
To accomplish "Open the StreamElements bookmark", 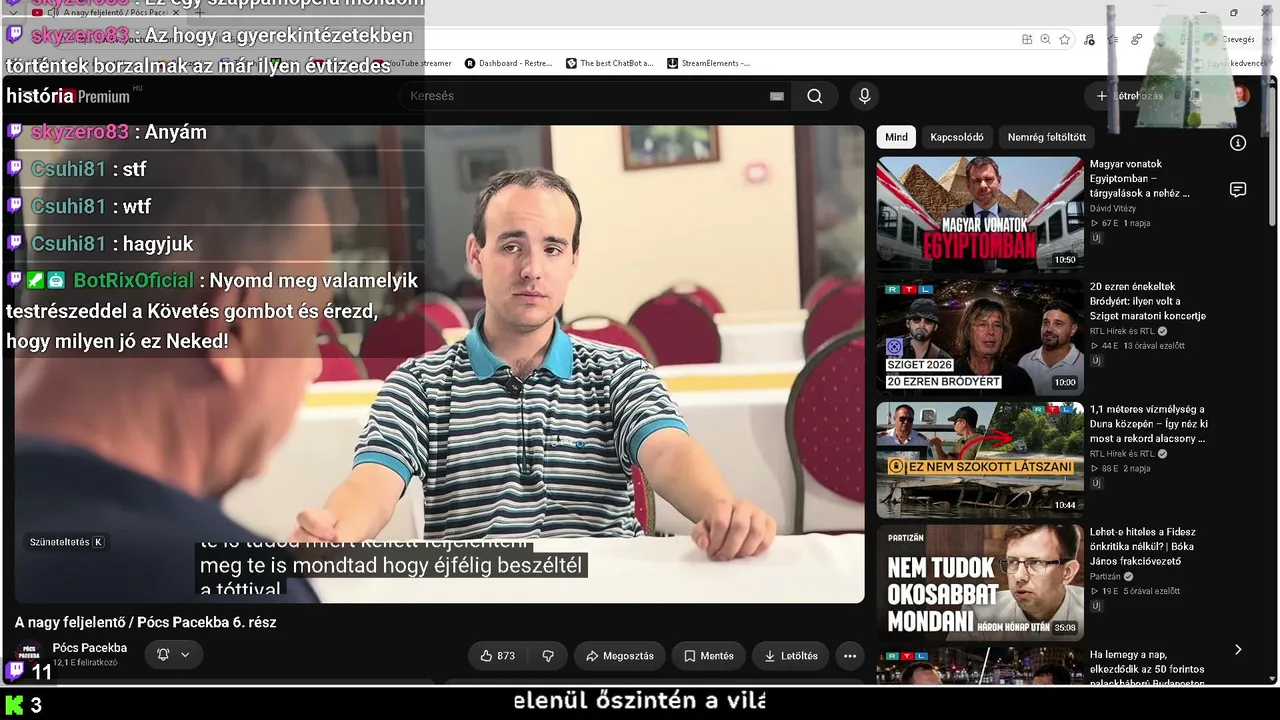I will (x=708, y=63).
